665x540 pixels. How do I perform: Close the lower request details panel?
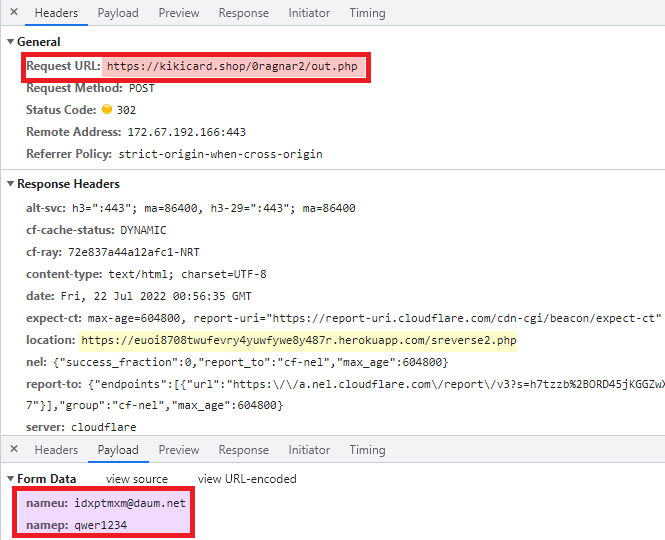pos(14,450)
